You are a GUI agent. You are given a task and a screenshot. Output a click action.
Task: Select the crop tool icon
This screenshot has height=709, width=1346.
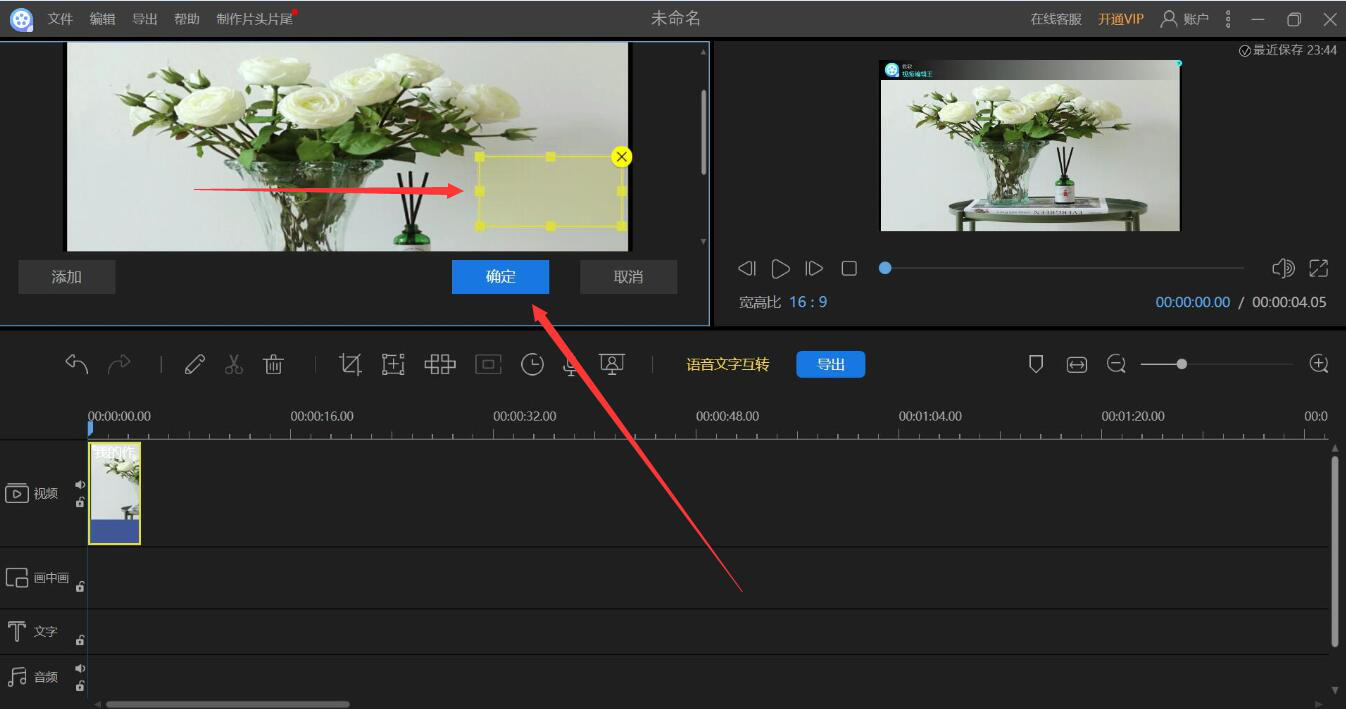[x=350, y=364]
